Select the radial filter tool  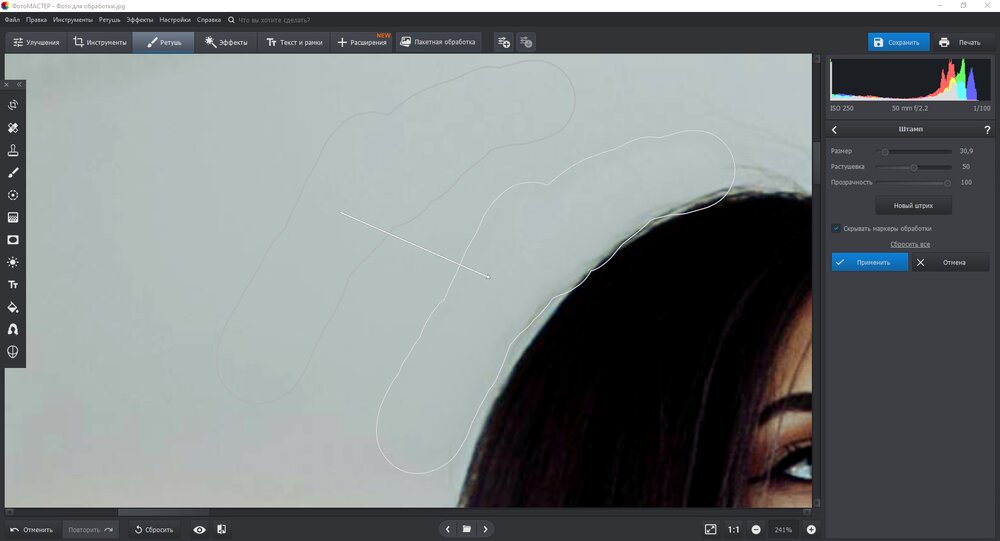pyautogui.click(x=13, y=195)
